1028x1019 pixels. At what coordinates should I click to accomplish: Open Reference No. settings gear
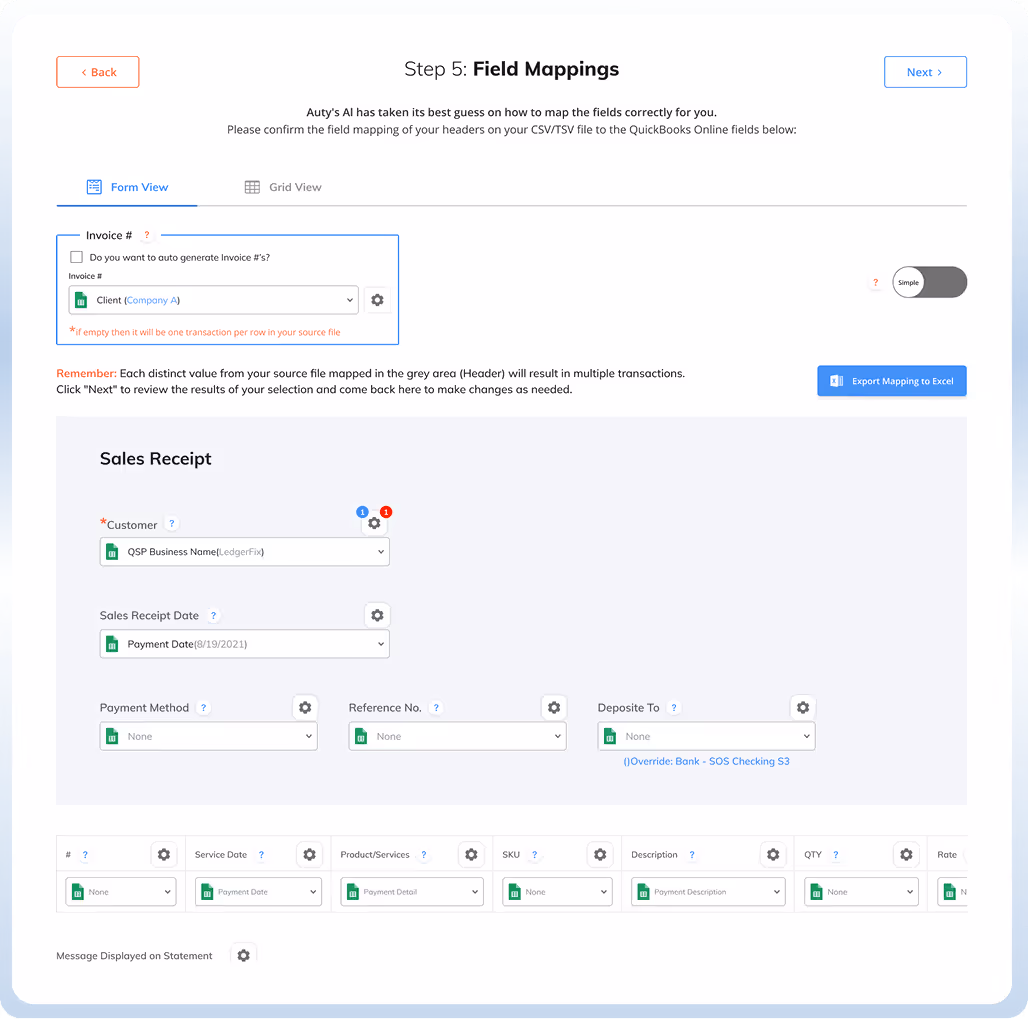[x=554, y=708]
